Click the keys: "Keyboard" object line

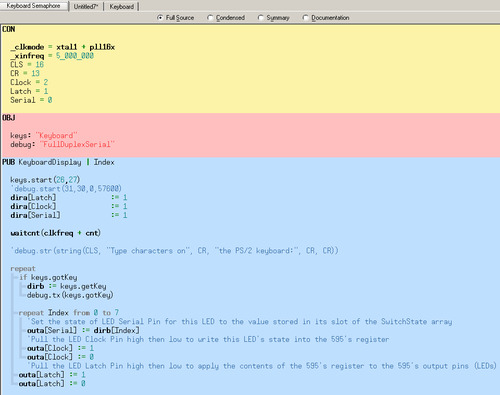click(44, 136)
